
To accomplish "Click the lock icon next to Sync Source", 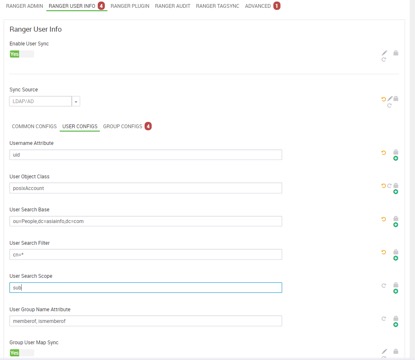I will pyautogui.click(x=396, y=99).
